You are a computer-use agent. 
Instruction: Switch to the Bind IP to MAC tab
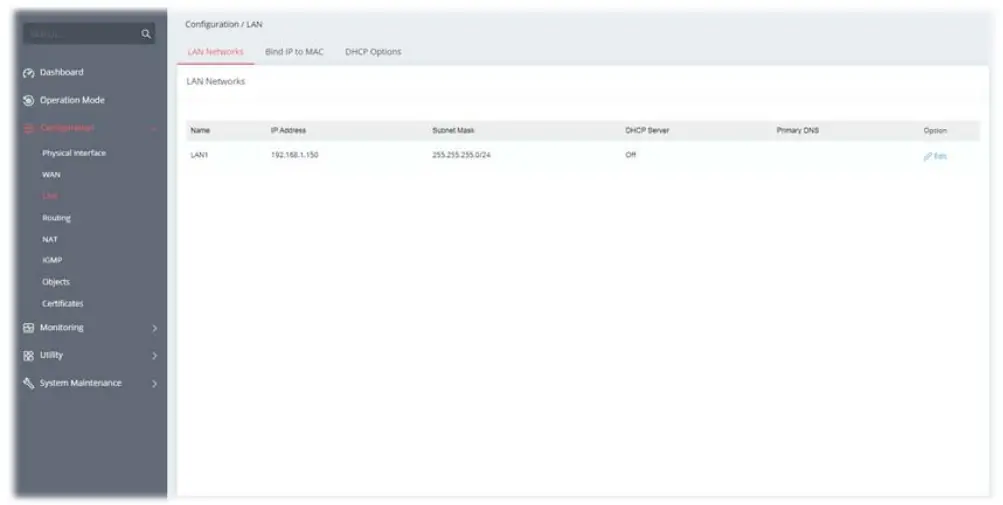(294, 52)
